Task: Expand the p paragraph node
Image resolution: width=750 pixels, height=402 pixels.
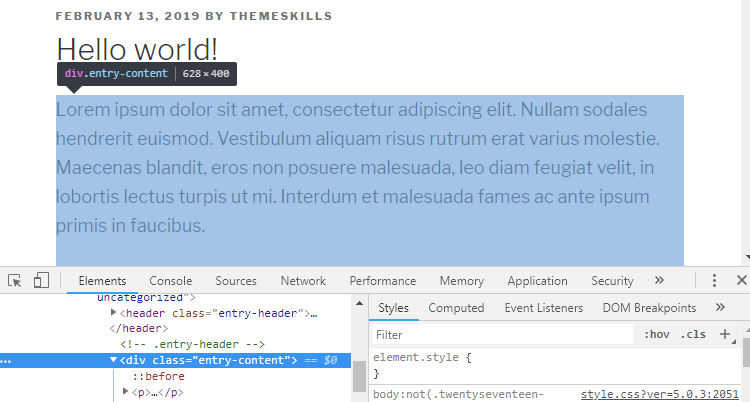Action: tap(125, 391)
